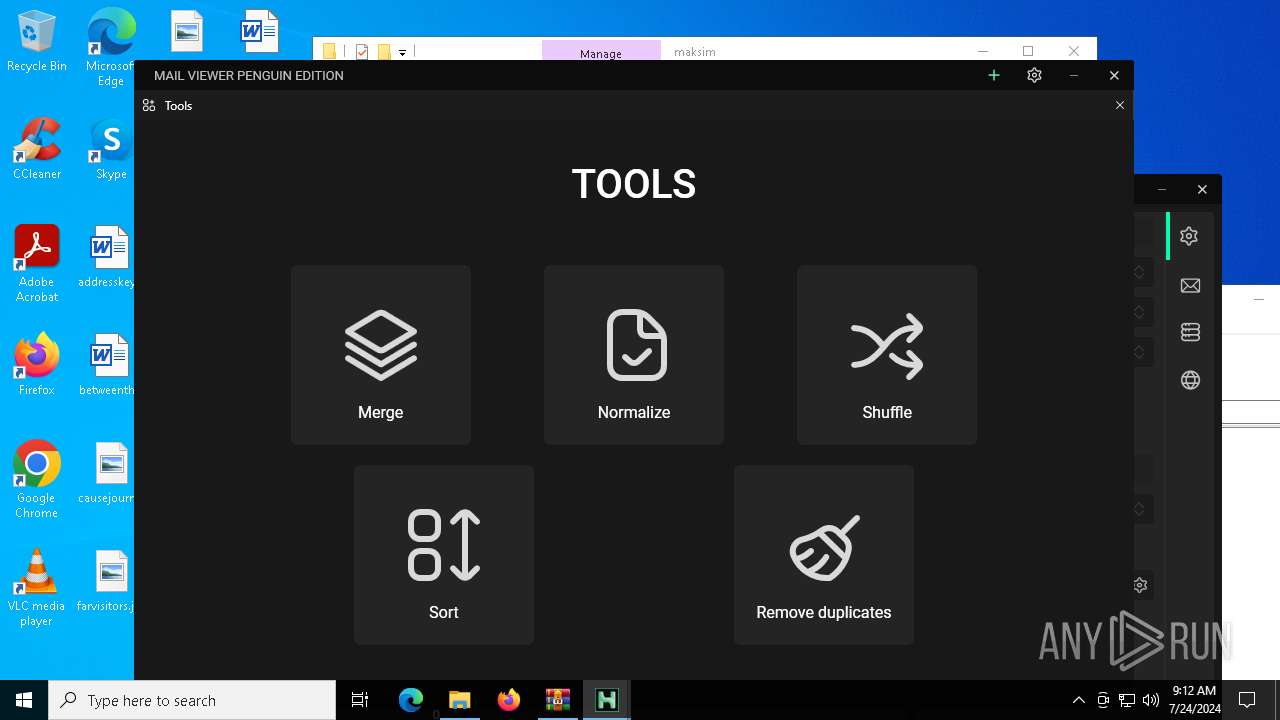Open the notification center
The height and width of the screenshot is (720, 1280).
coord(1247,700)
